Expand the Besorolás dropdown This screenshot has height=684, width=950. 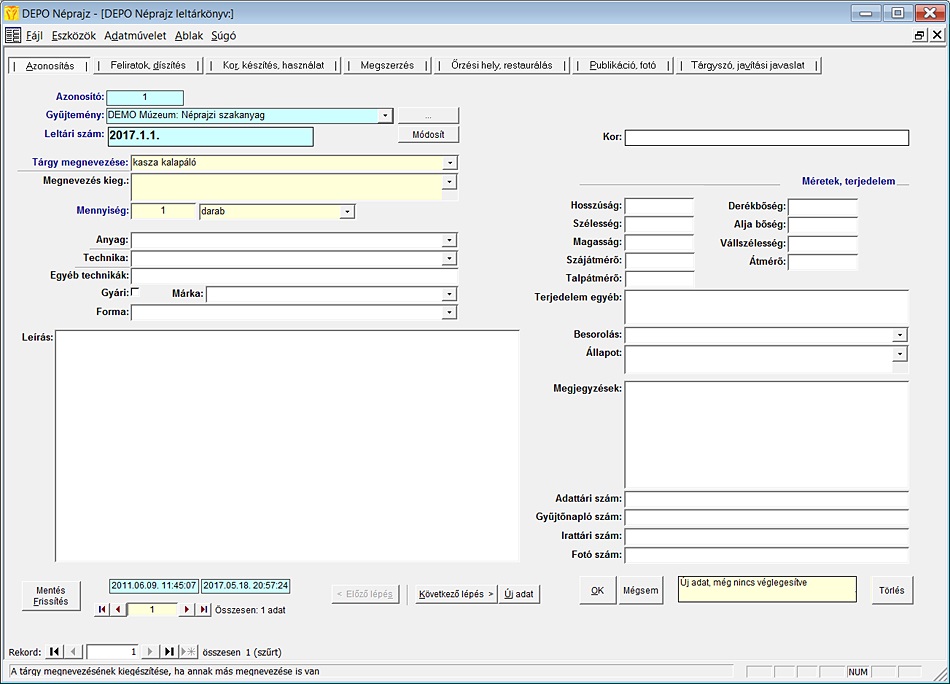click(x=900, y=335)
